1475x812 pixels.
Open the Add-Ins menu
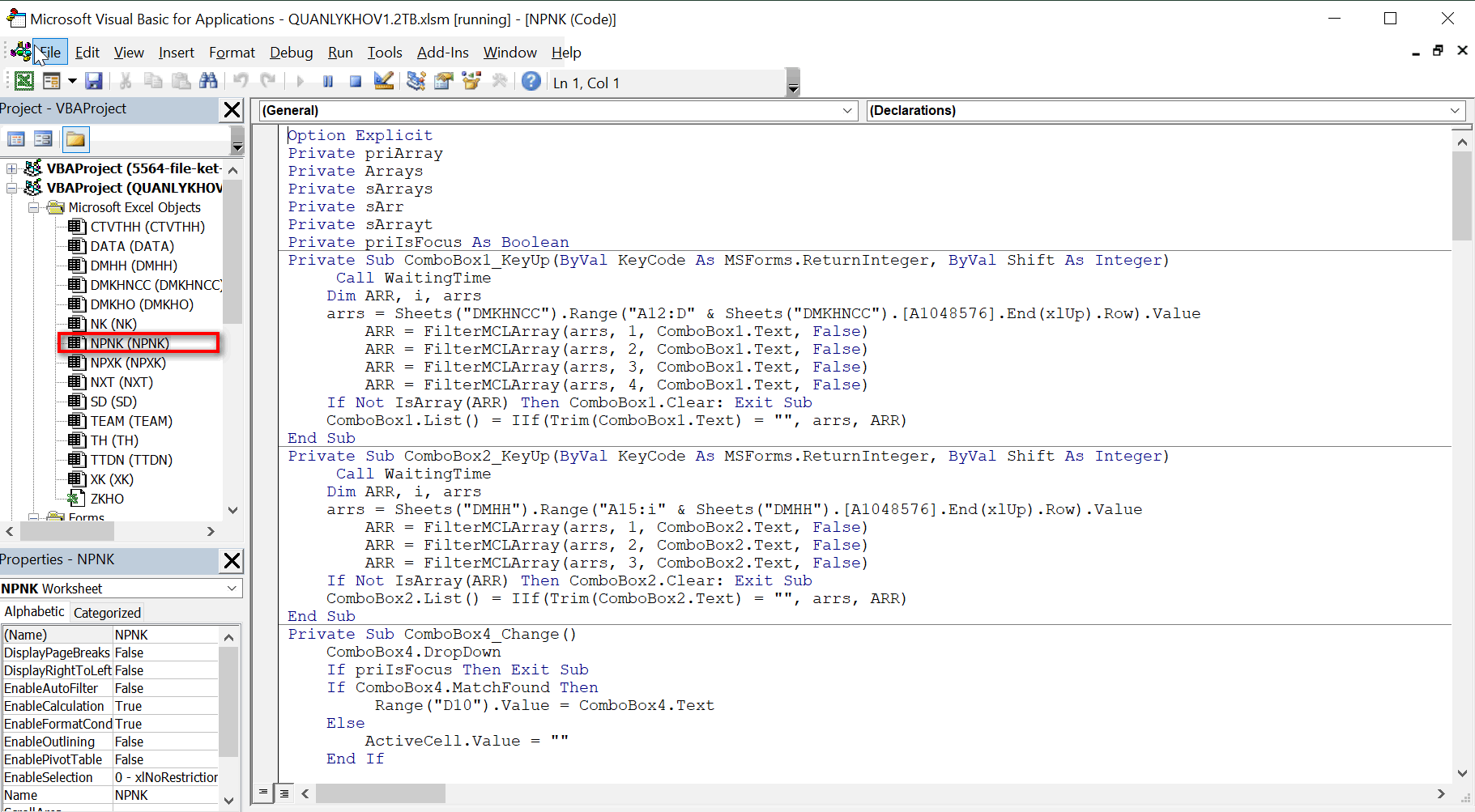click(442, 53)
